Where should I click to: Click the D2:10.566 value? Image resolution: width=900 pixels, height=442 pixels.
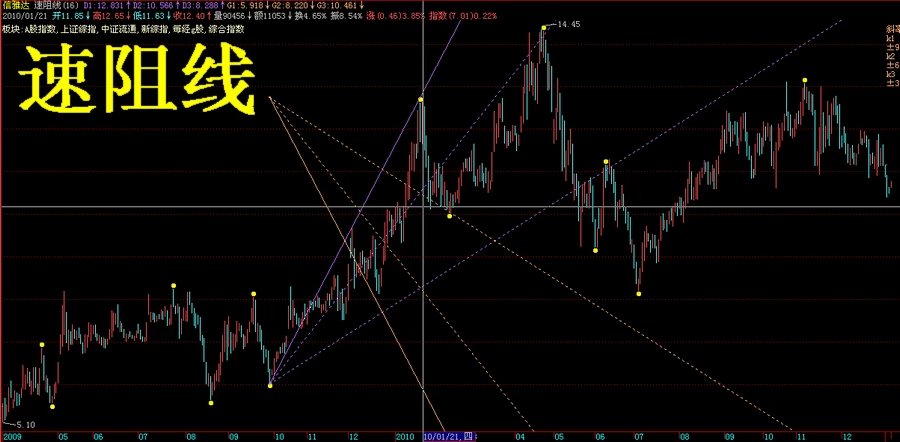pos(153,5)
